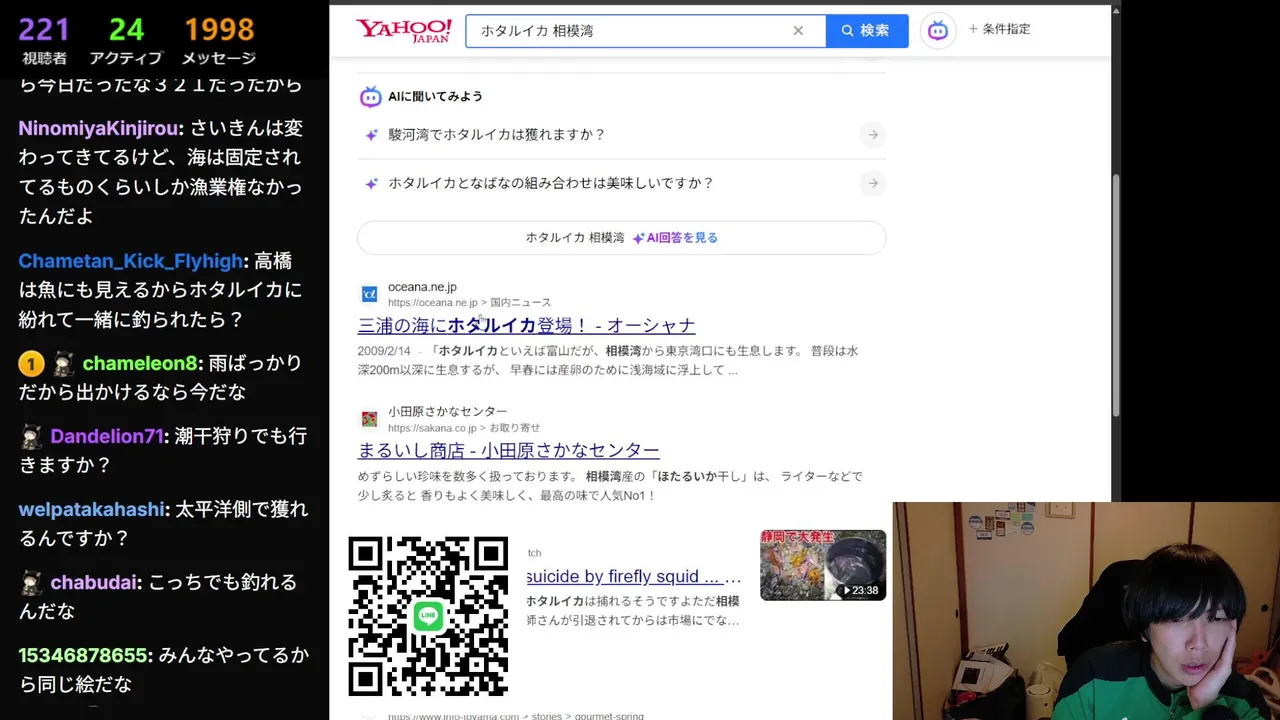1280x720 pixels.
Task: Open the AI assistant icon beside search button
Action: point(938,31)
